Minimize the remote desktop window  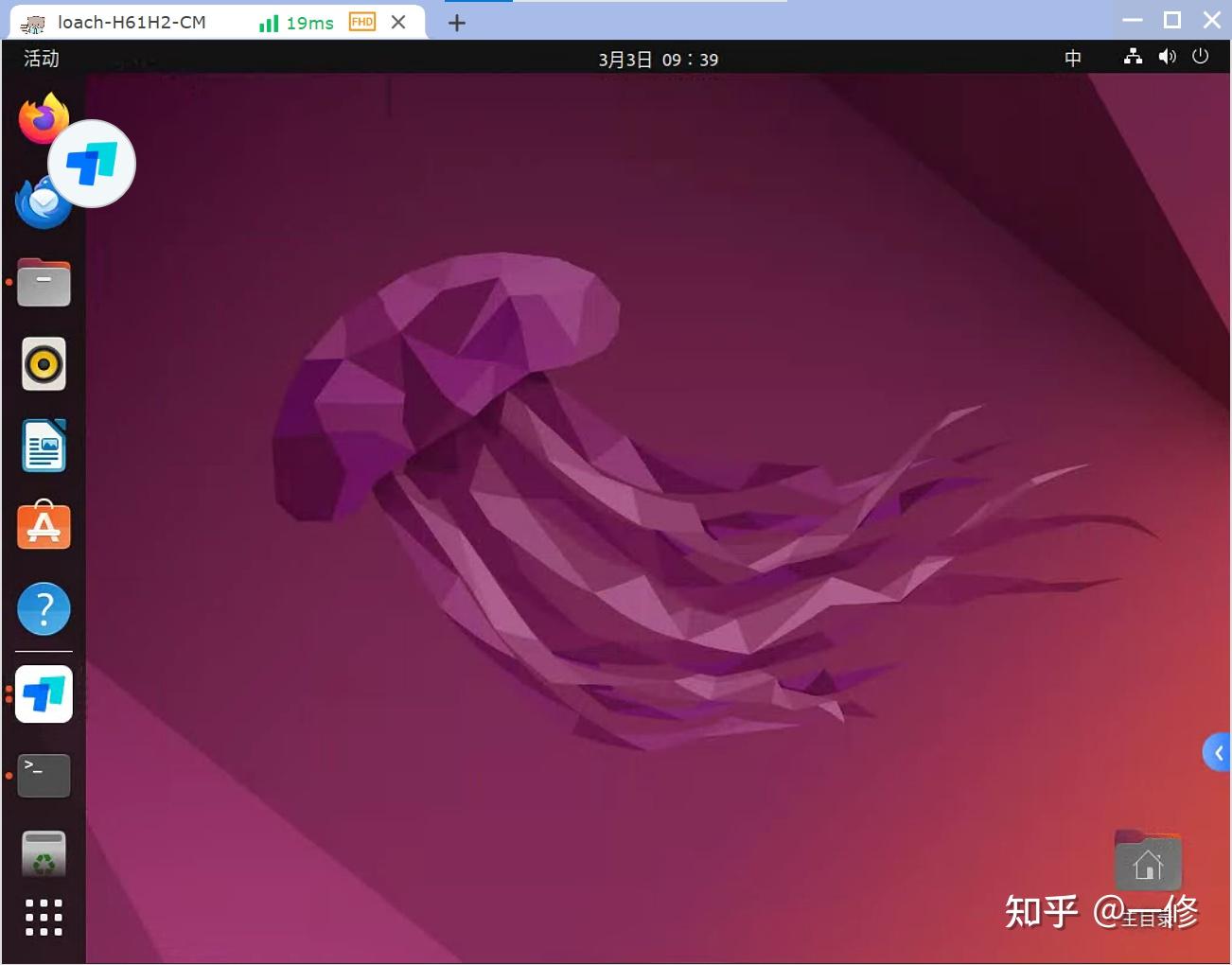point(1133,20)
